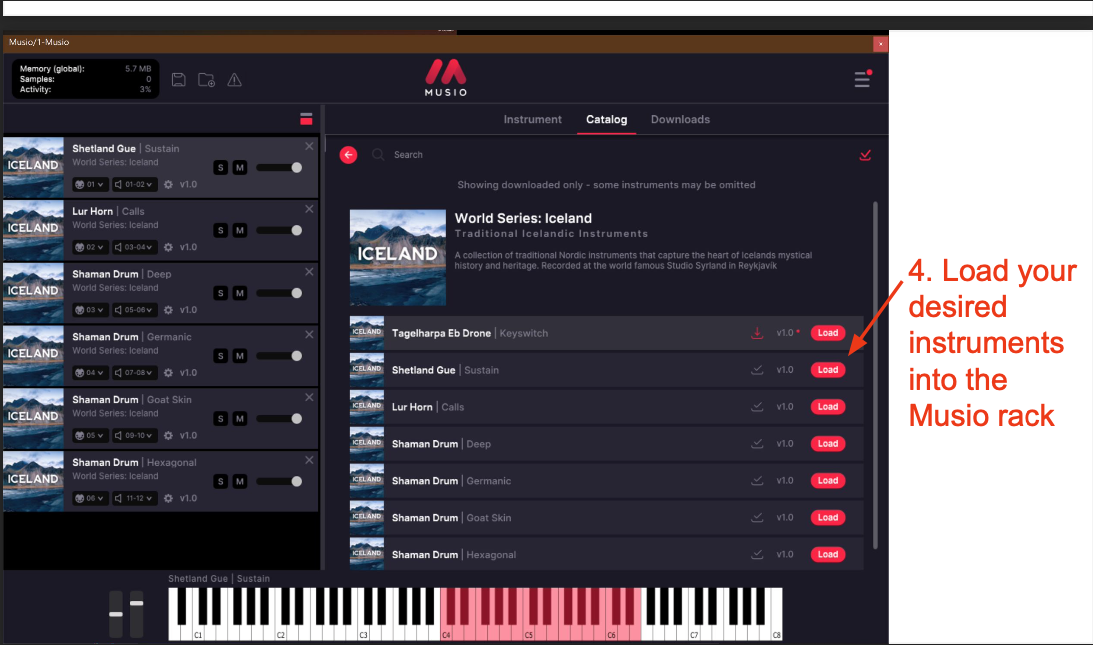Viewport: 1093px width, 645px height.
Task: Load Shetland Gue Sustain
Action: 828,370
